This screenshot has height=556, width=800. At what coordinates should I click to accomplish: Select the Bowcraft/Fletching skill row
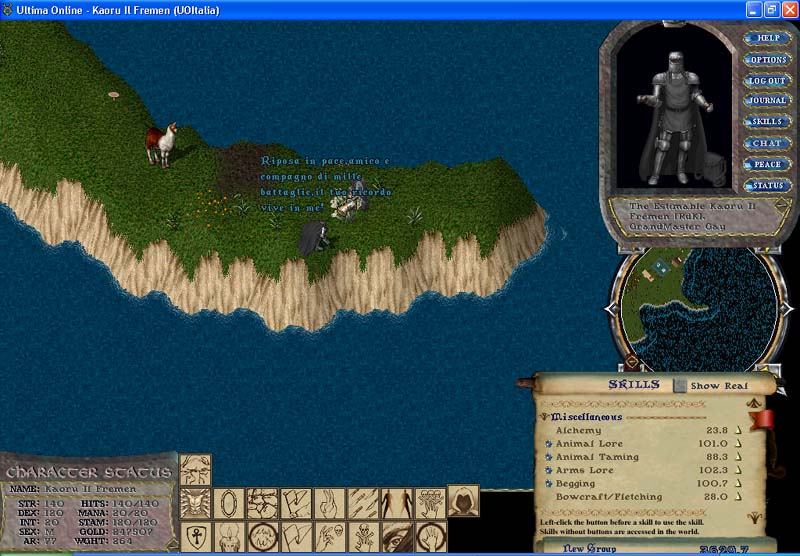click(642, 497)
